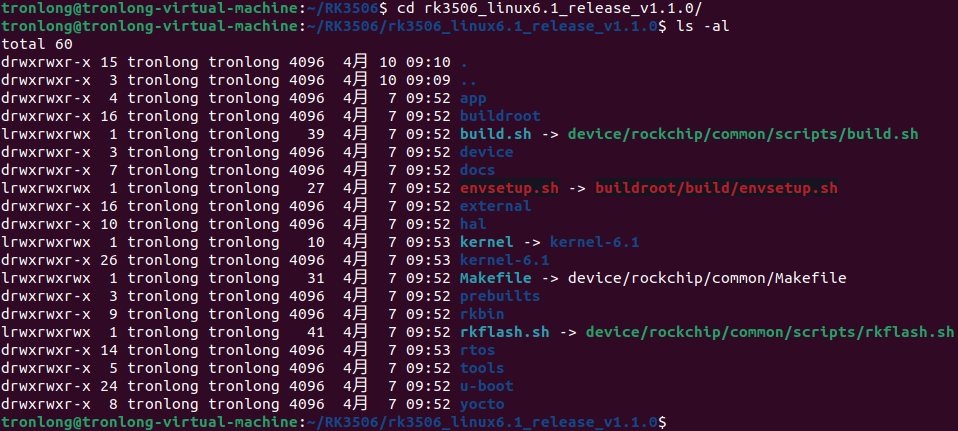Select the 'build.sh' symlink name

pyautogui.click(x=495, y=134)
